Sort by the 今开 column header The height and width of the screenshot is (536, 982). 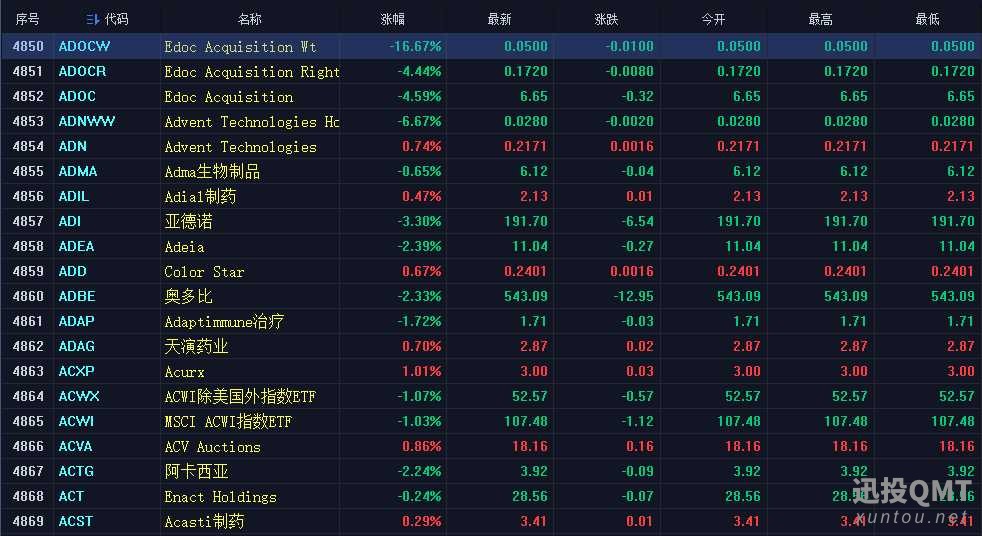[x=713, y=20]
